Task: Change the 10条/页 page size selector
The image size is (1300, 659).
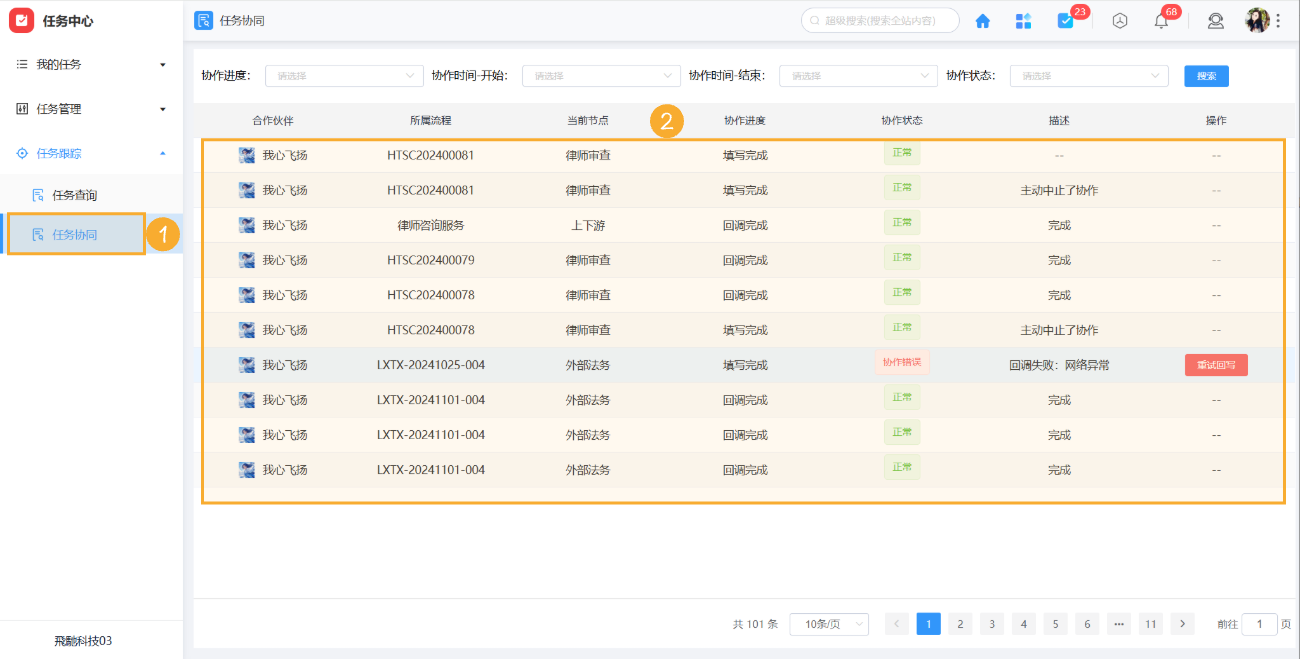Action: tap(829, 624)
